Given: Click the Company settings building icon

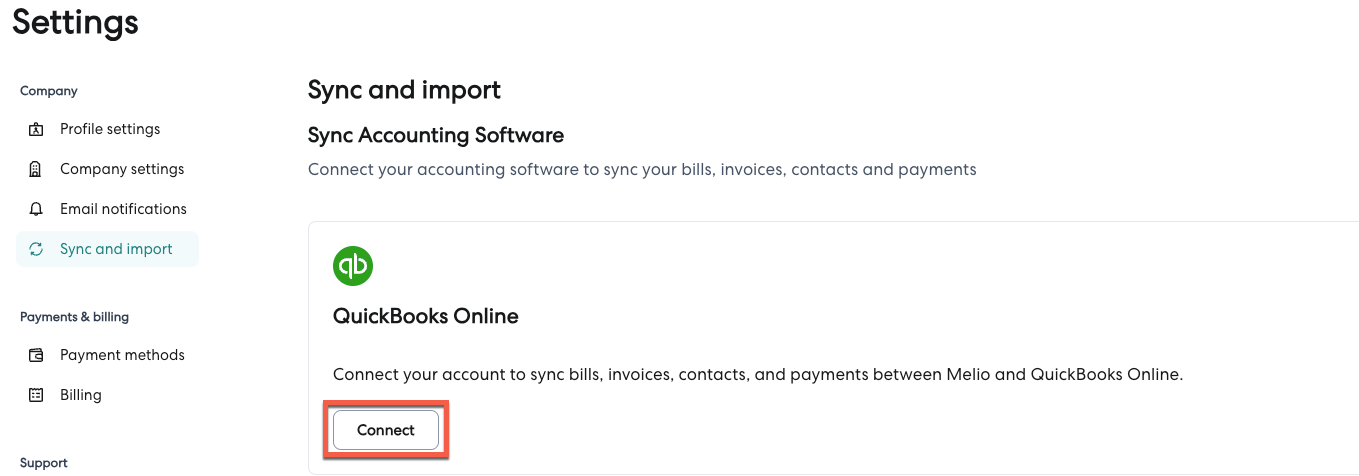Looking at the screenshot, I should pyautogui.click(x=37, y=169).
